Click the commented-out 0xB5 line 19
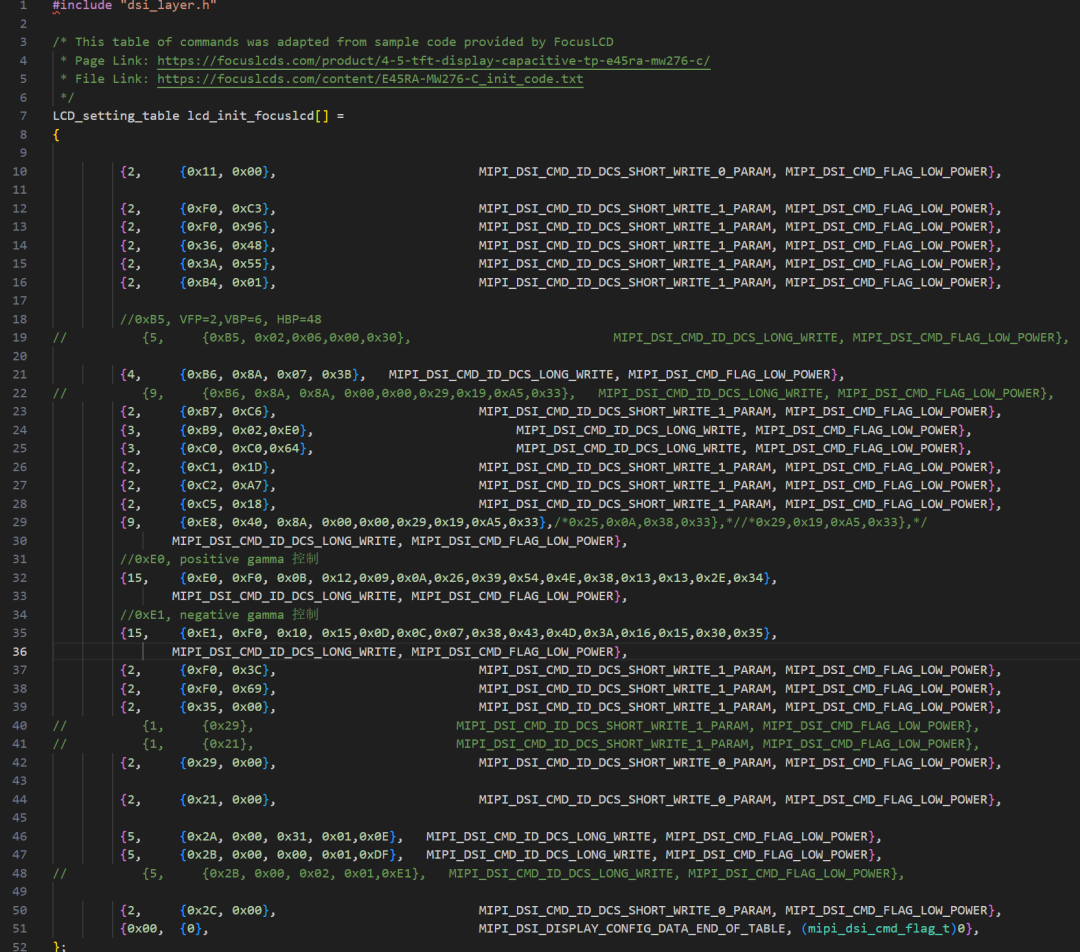The height and width of the screenshot is (952, 1080). coord(560,338)
